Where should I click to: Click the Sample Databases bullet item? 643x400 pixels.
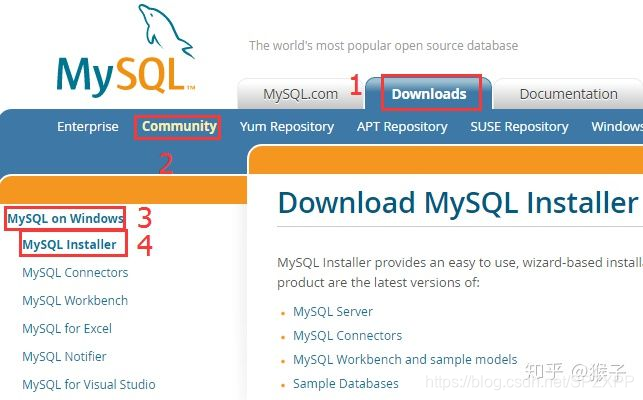coord(346,384)
